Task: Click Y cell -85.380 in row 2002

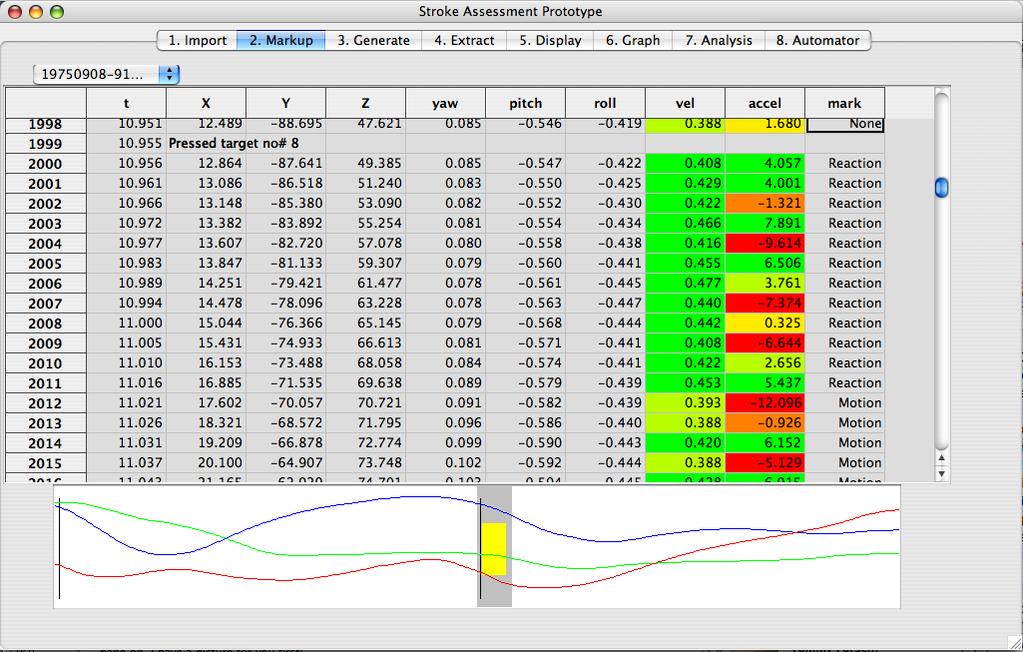Action: point(286,203)
